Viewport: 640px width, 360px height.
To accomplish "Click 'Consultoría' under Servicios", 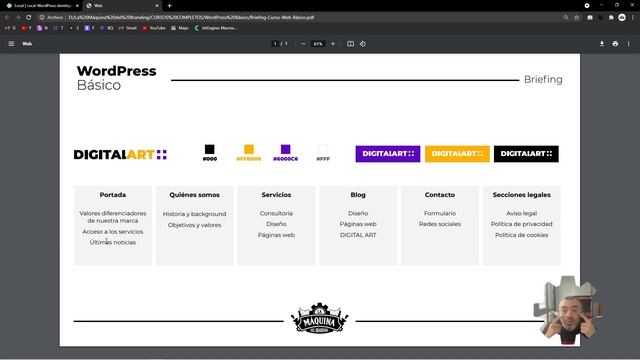I will 276,213.
